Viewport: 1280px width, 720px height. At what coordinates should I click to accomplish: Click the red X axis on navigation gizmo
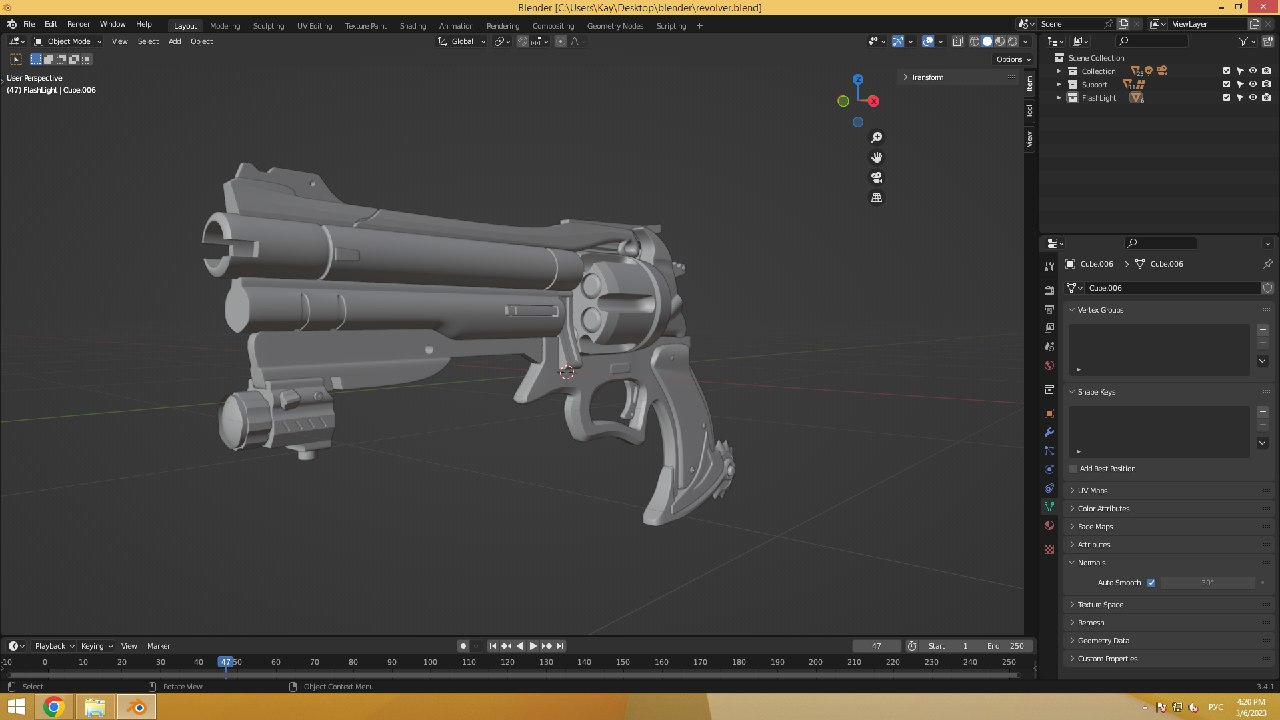873,101
